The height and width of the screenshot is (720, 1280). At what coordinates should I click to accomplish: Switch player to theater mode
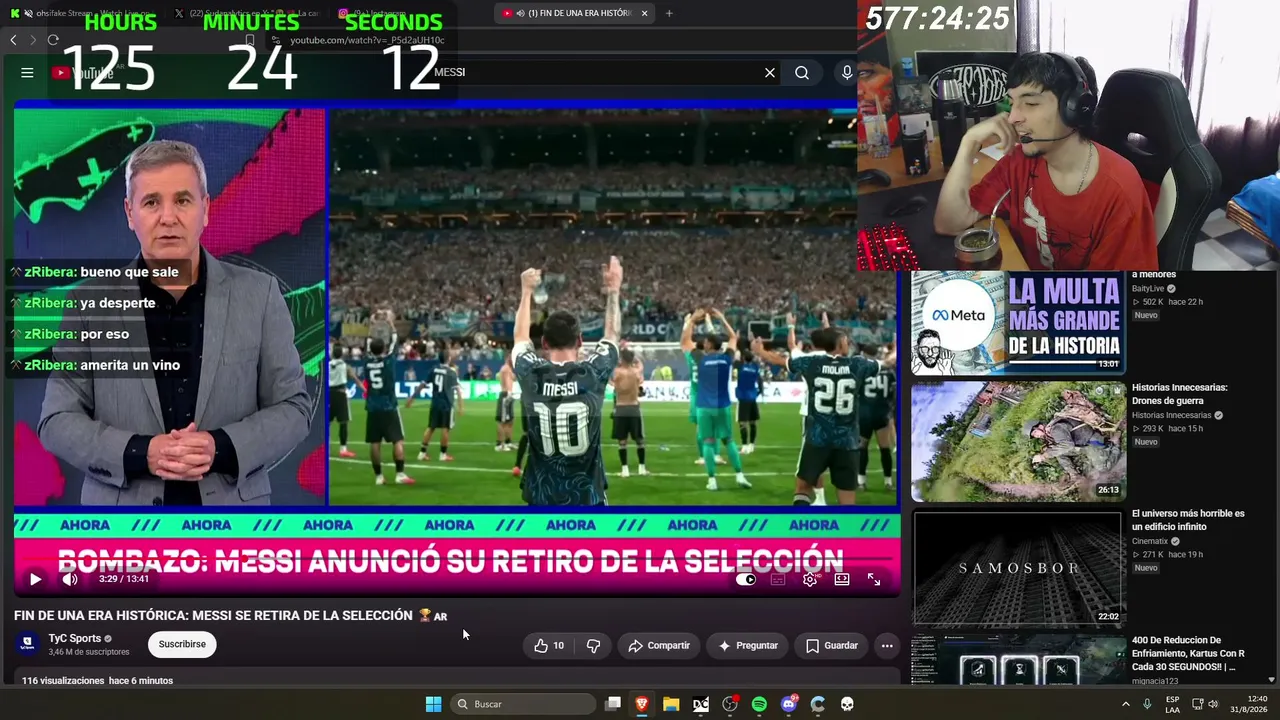pyautogui.click(x=842, y=579)
